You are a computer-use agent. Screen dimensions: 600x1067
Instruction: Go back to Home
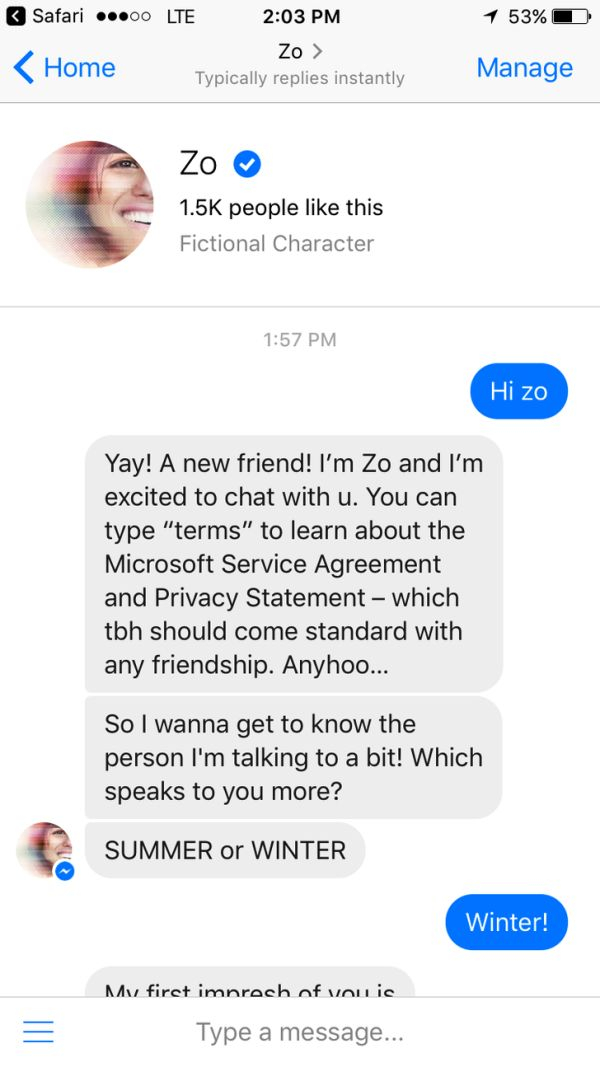[79, 67]
